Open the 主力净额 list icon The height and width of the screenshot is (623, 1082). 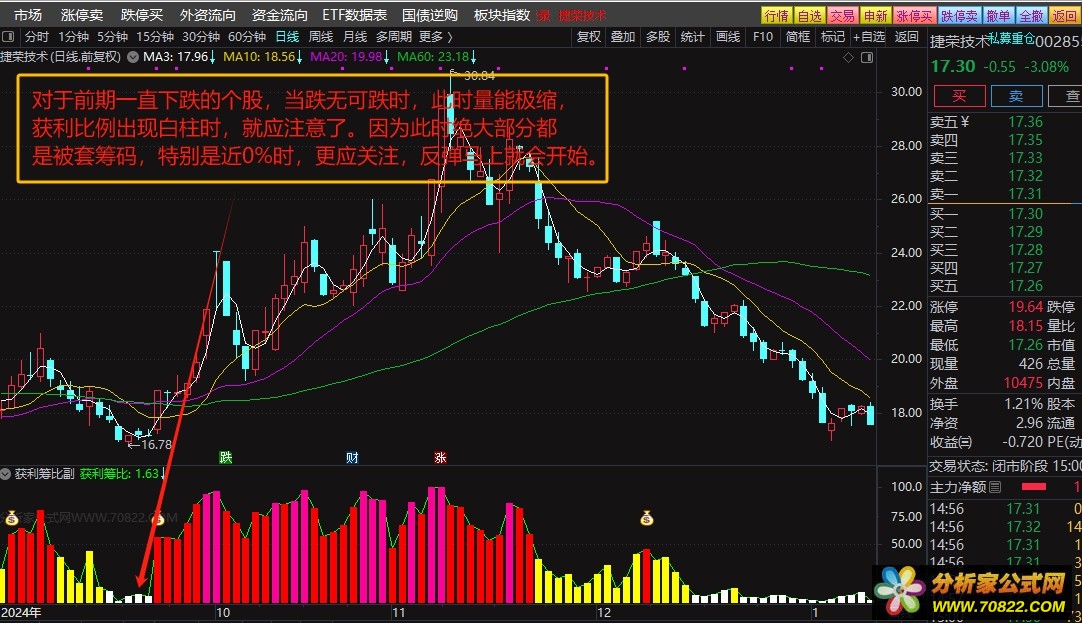point(995,487)
